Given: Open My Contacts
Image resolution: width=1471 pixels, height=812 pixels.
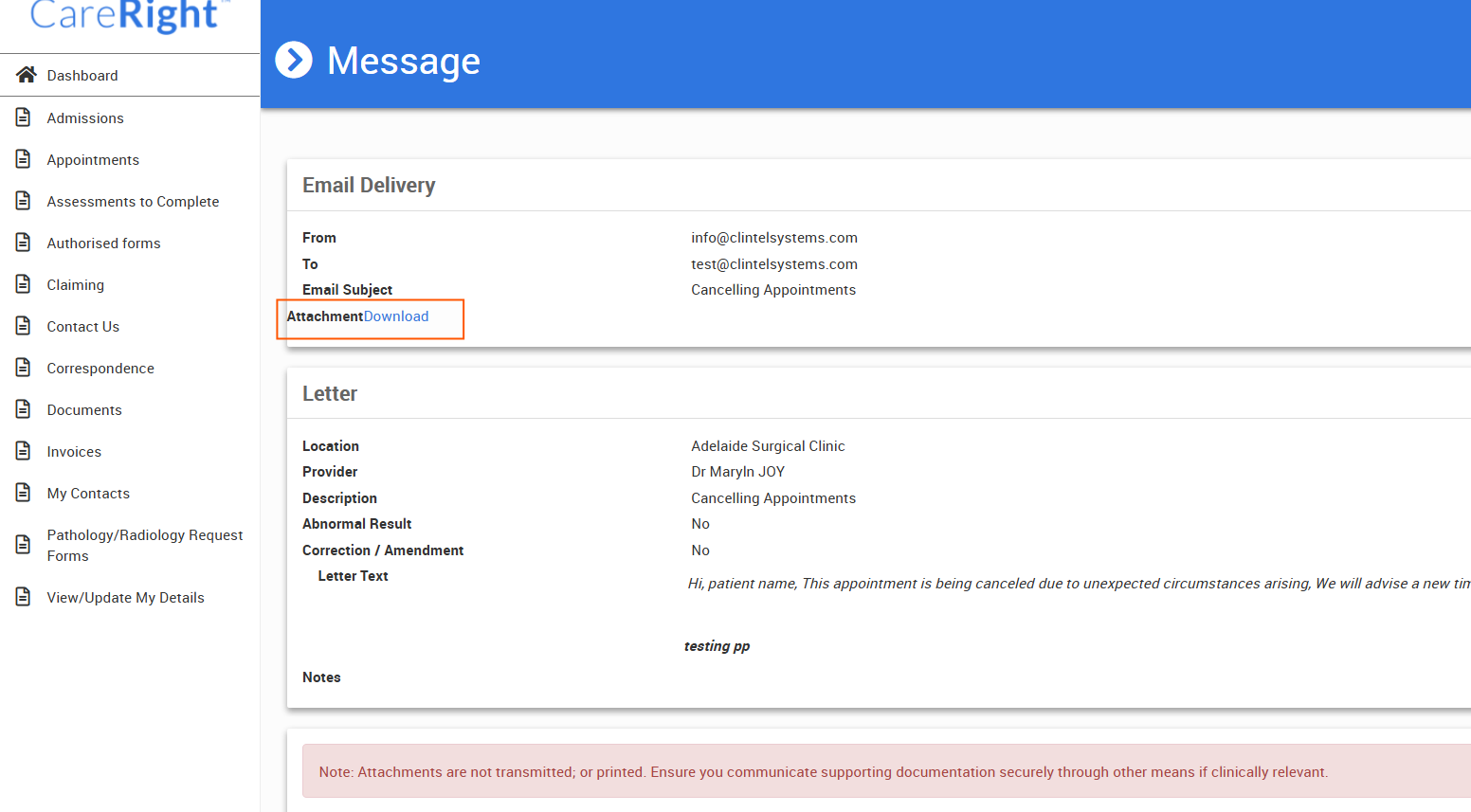Looking at the screenshot, I should pyautogui.click(x=88, y=494).
